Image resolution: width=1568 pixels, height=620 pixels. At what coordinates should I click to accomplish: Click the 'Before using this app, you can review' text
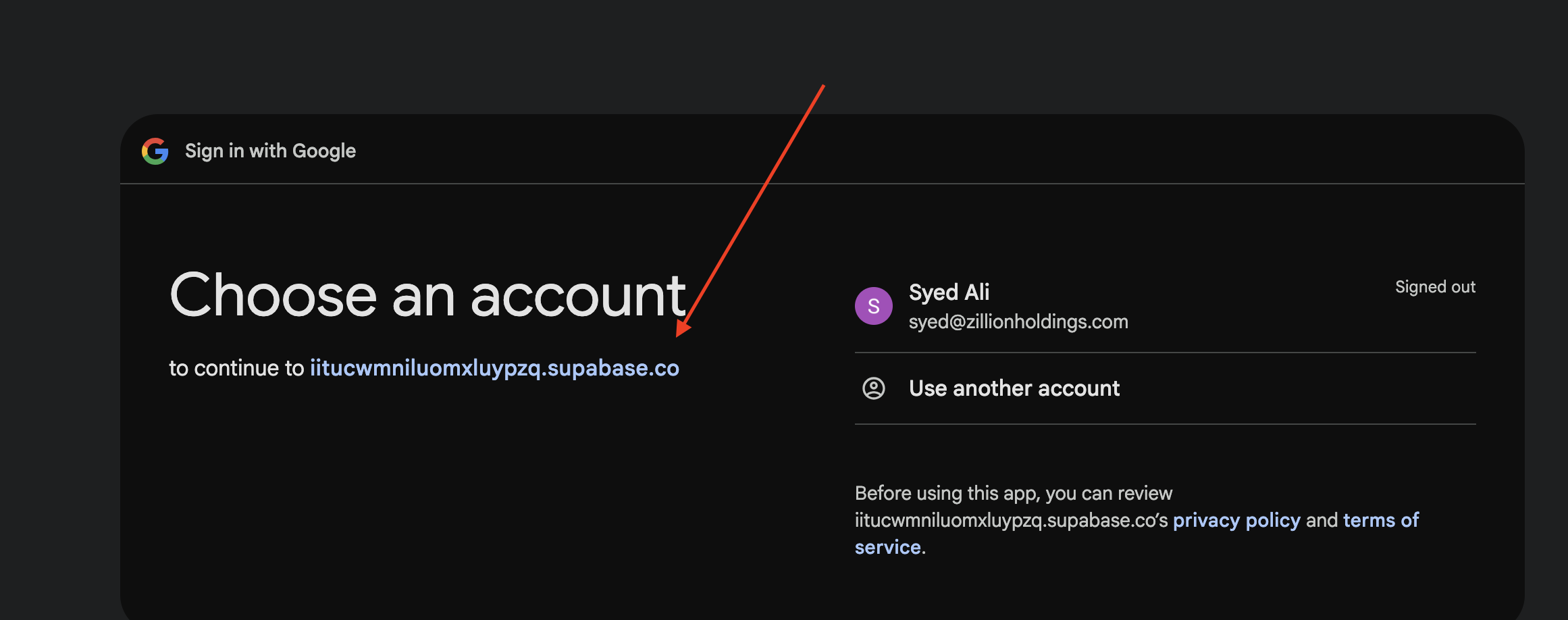point(1014,493)
